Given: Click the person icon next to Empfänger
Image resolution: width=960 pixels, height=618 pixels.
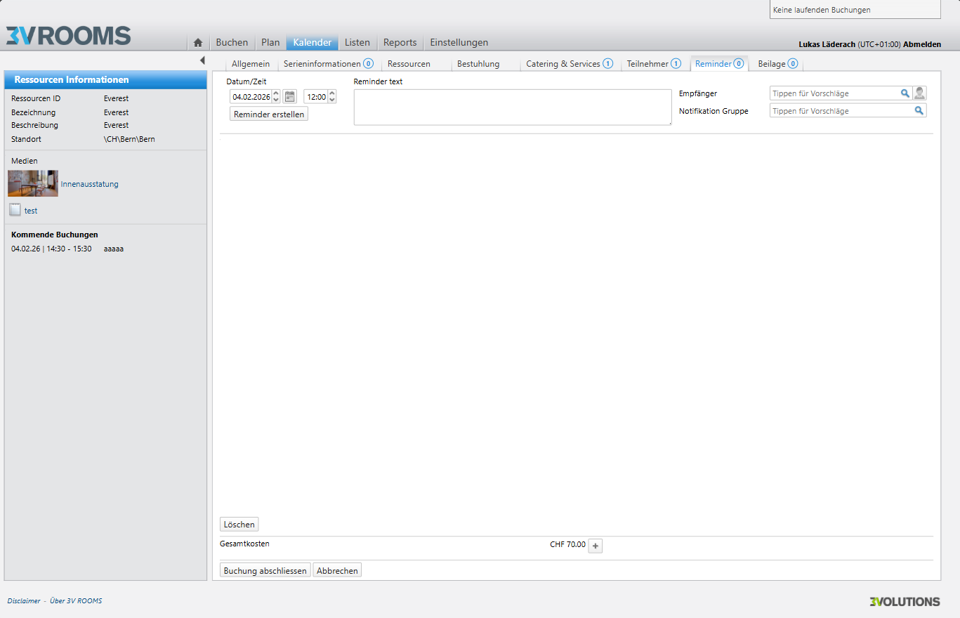Looking at the screenshot, I should [919, 94].
